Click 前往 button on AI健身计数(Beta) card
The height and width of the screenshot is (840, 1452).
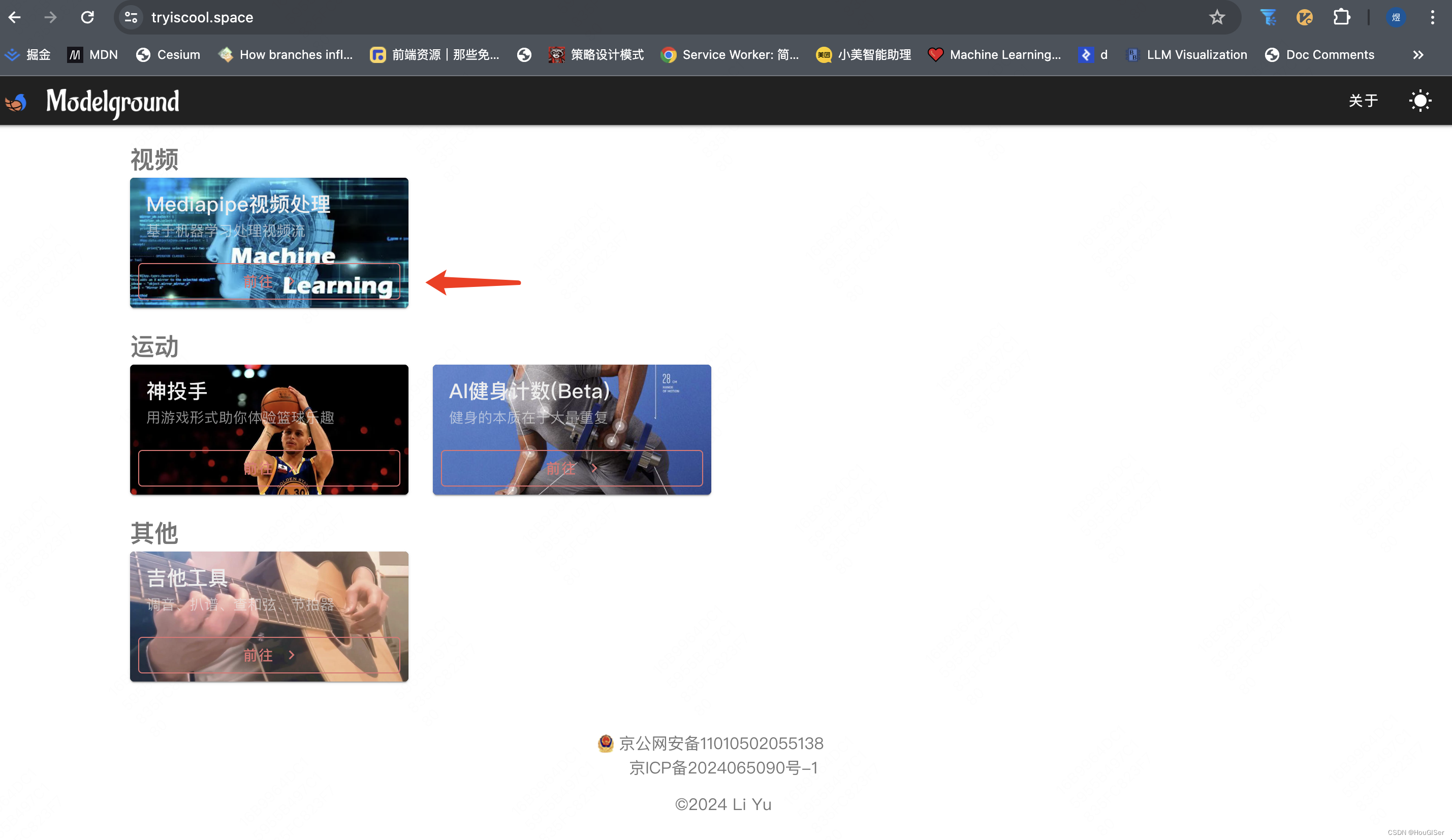click(572, 468)
